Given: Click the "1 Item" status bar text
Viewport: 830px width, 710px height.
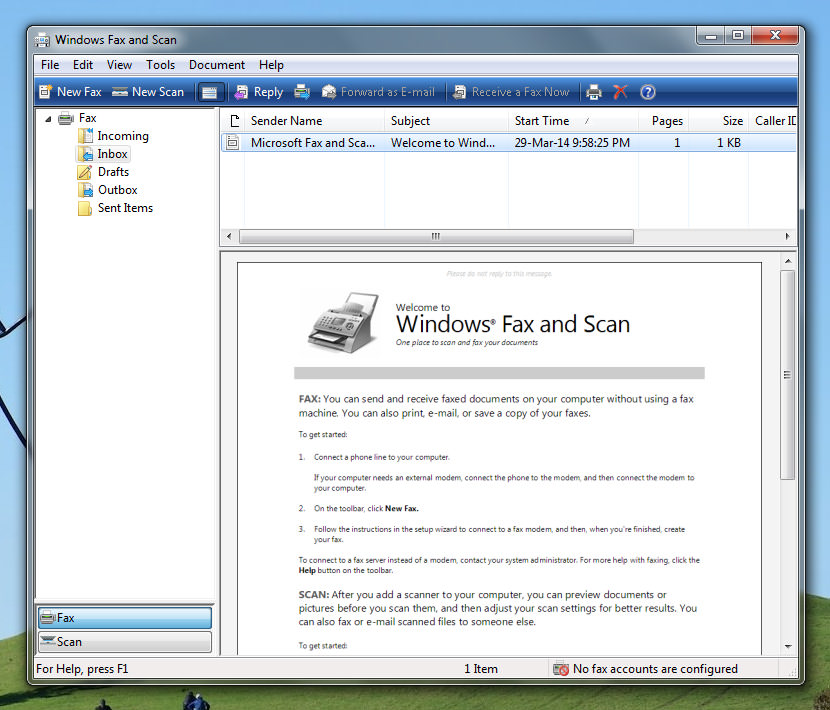Looking at the screenshot, I should [481, 669].
